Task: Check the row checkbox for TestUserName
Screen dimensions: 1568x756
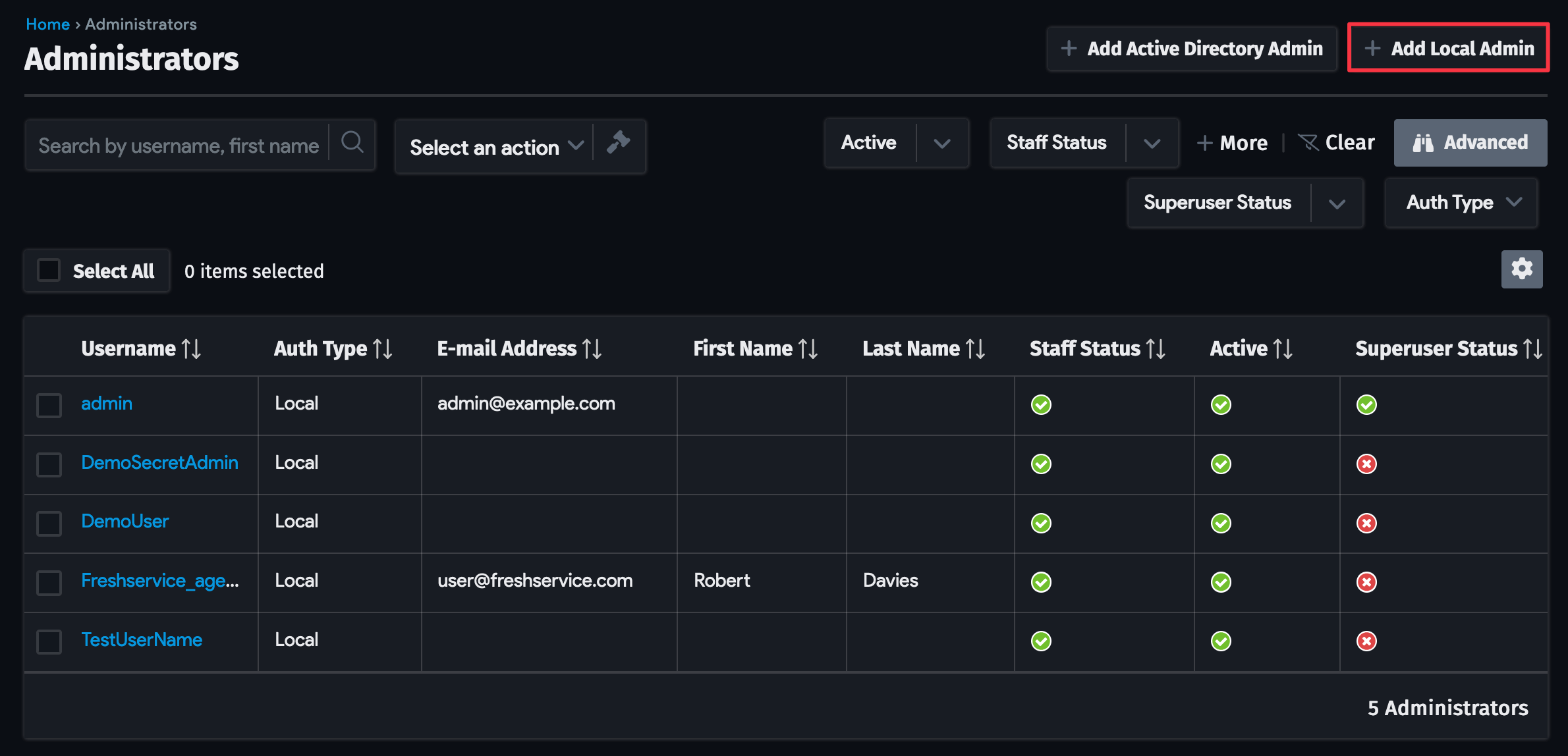Action: tap(49, 641)
